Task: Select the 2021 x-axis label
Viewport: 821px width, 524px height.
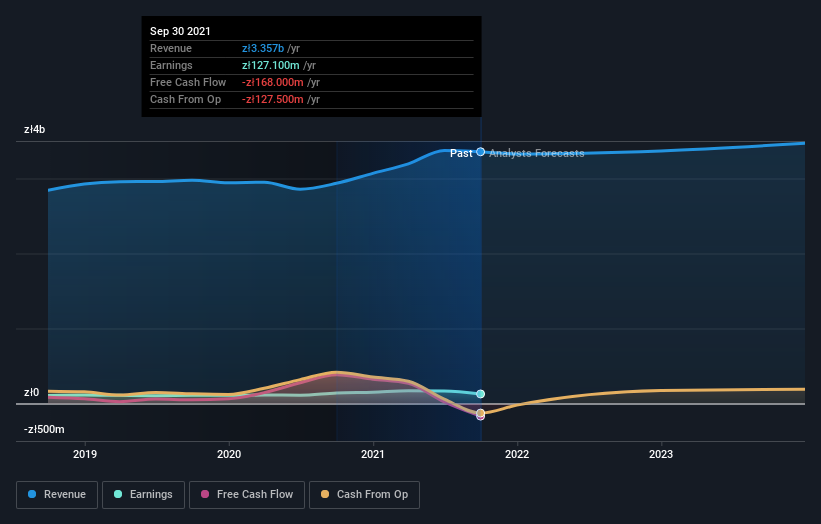Action: click(x=373, y=454)
